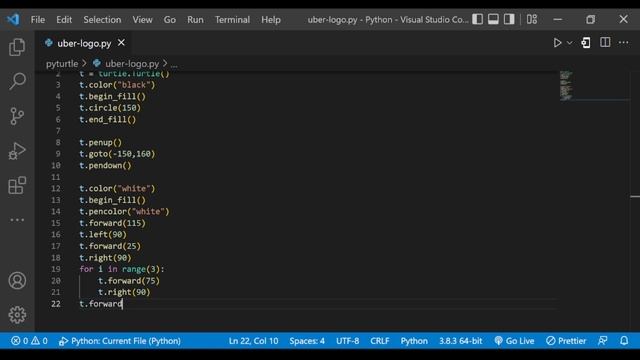
Task: Click pyturtle folder in breadcrumb
Action: click(x=62, y=64)
